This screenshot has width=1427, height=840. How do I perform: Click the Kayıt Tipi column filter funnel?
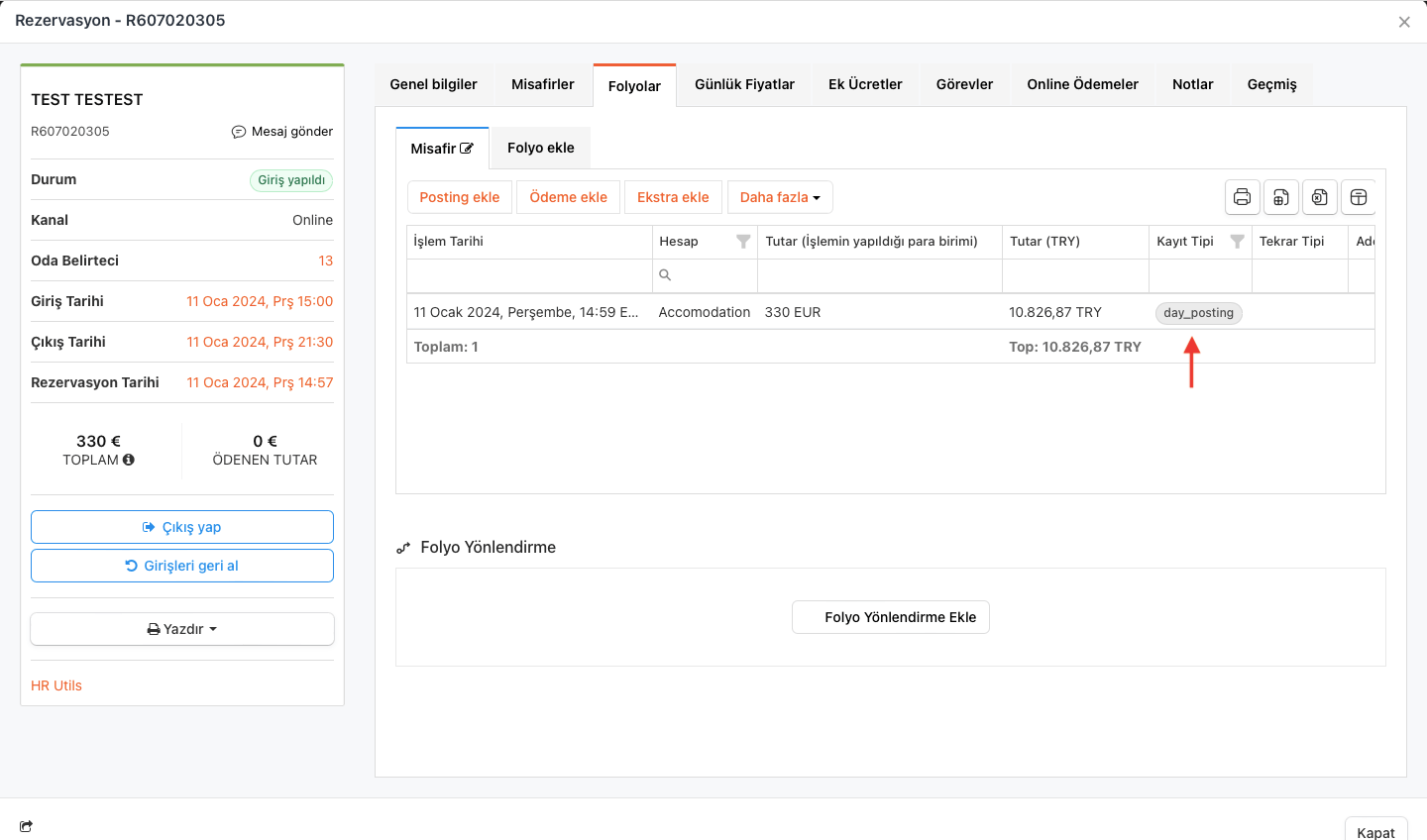pos(1237,242)
